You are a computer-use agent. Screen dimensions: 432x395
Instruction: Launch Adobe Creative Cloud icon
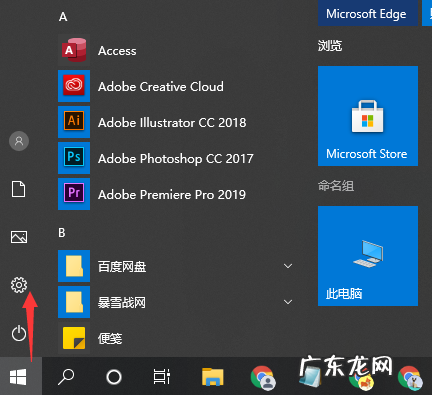pyautogui.click(x=74, y=86)
